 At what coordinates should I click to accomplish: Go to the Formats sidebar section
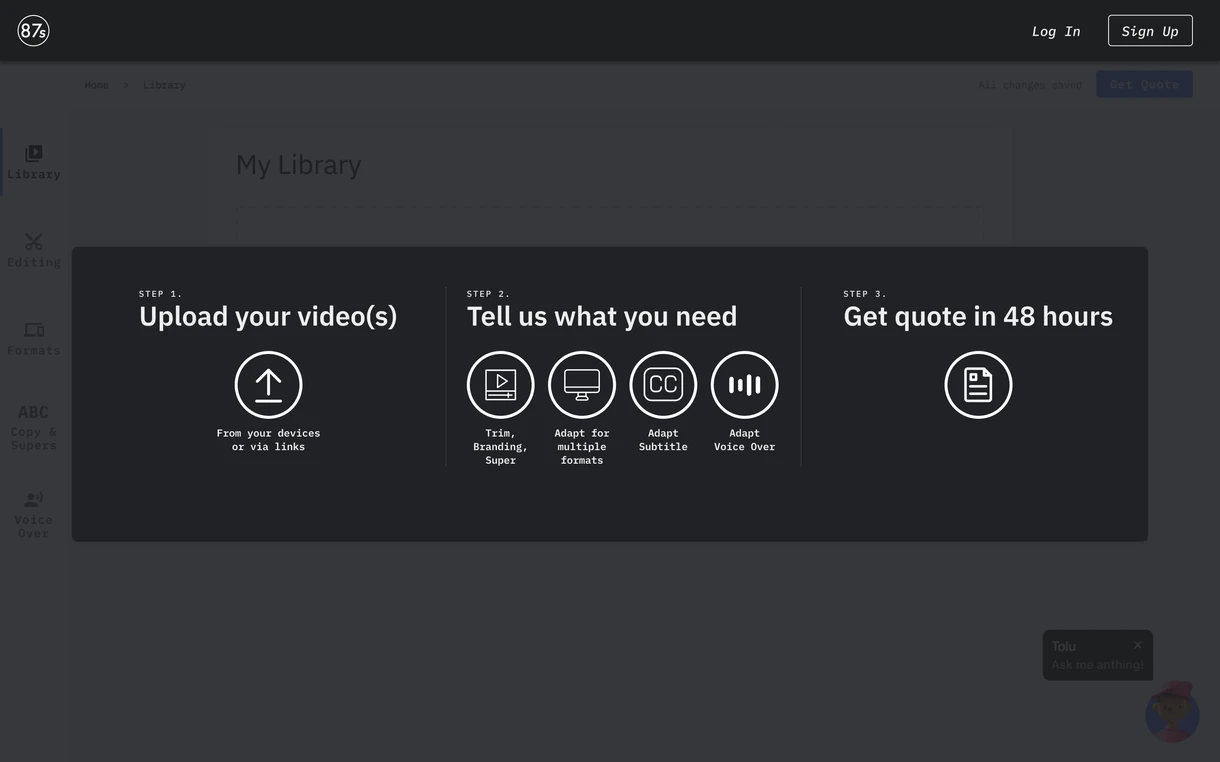(x=34, y=338)
